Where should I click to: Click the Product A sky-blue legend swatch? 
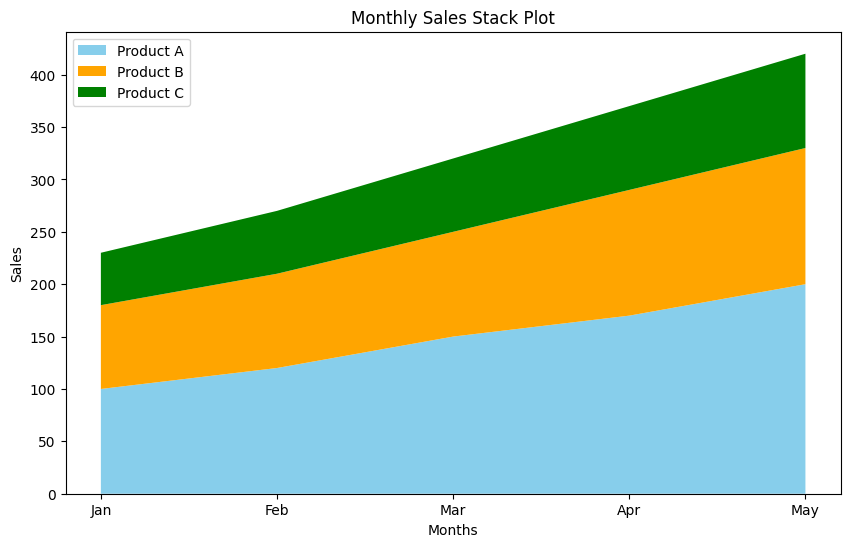94,51
